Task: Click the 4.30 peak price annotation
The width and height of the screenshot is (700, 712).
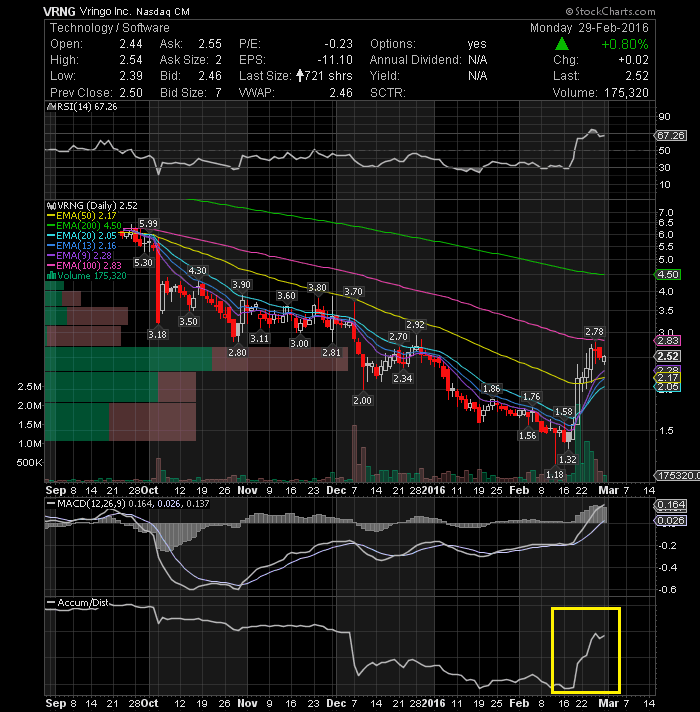Action: tap(197, 271)
